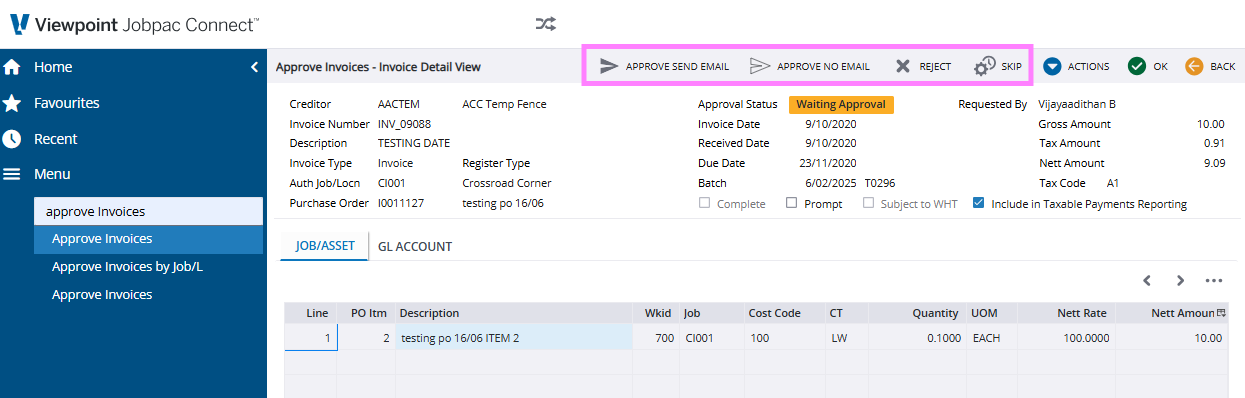Toggle the Subject to WHT checkbox
Image resolution: width=1245 pixels, height=398 pixels.
click(868, 203)
